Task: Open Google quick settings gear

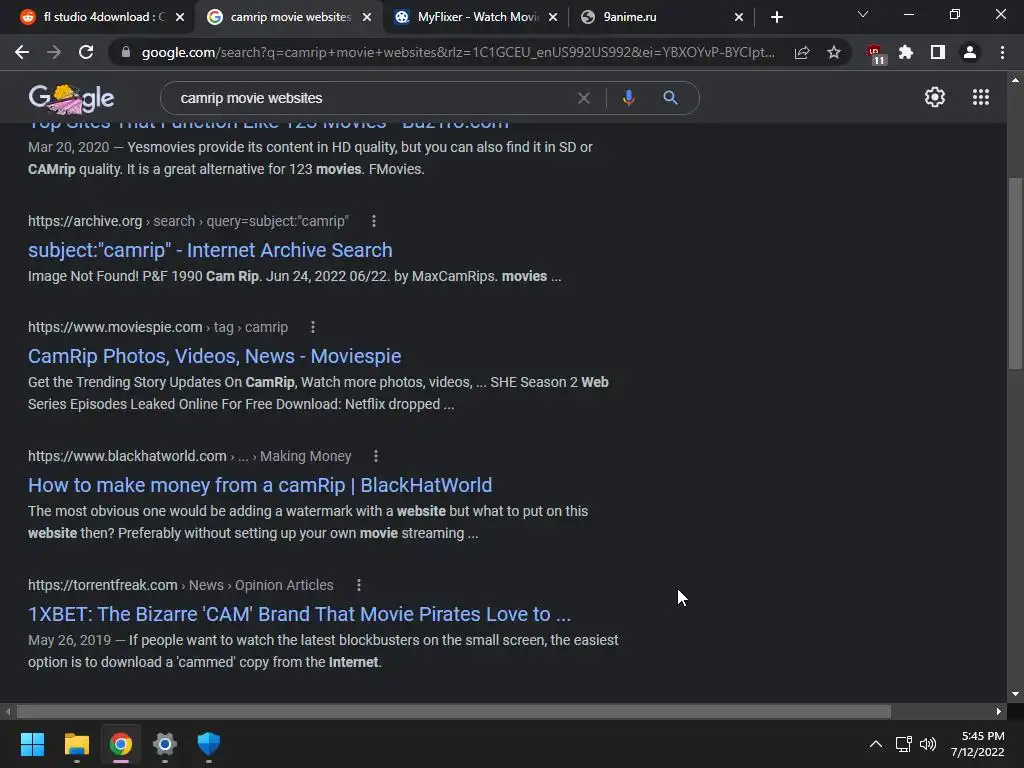Action: tap(935, 97)
